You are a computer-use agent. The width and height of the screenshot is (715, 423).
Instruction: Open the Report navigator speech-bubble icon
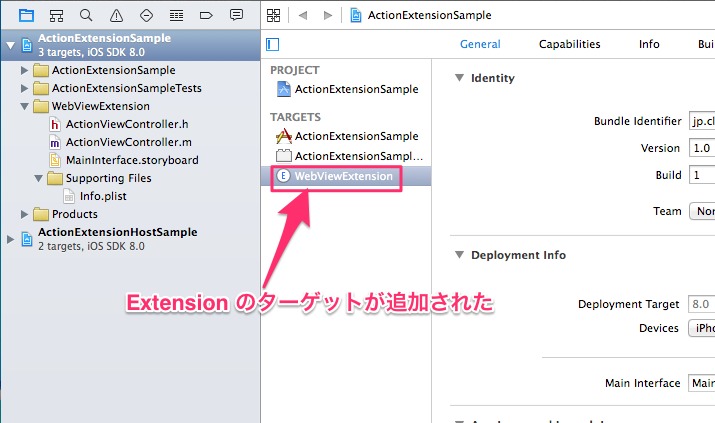(236, 15)
